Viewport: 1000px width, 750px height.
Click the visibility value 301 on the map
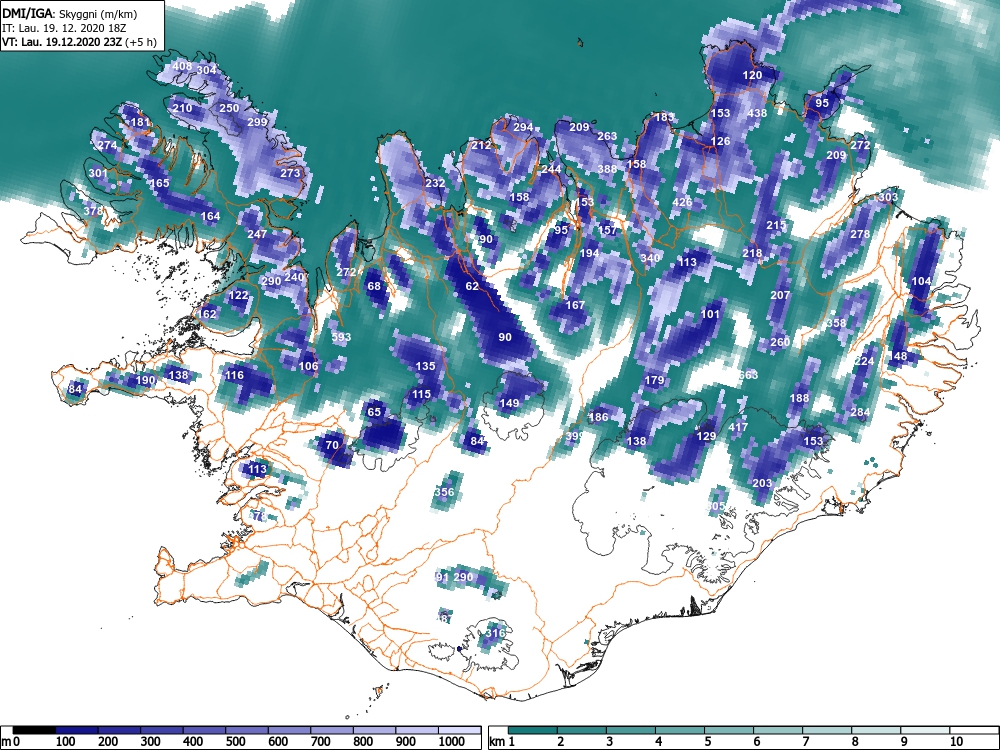[x=98, y=173]
